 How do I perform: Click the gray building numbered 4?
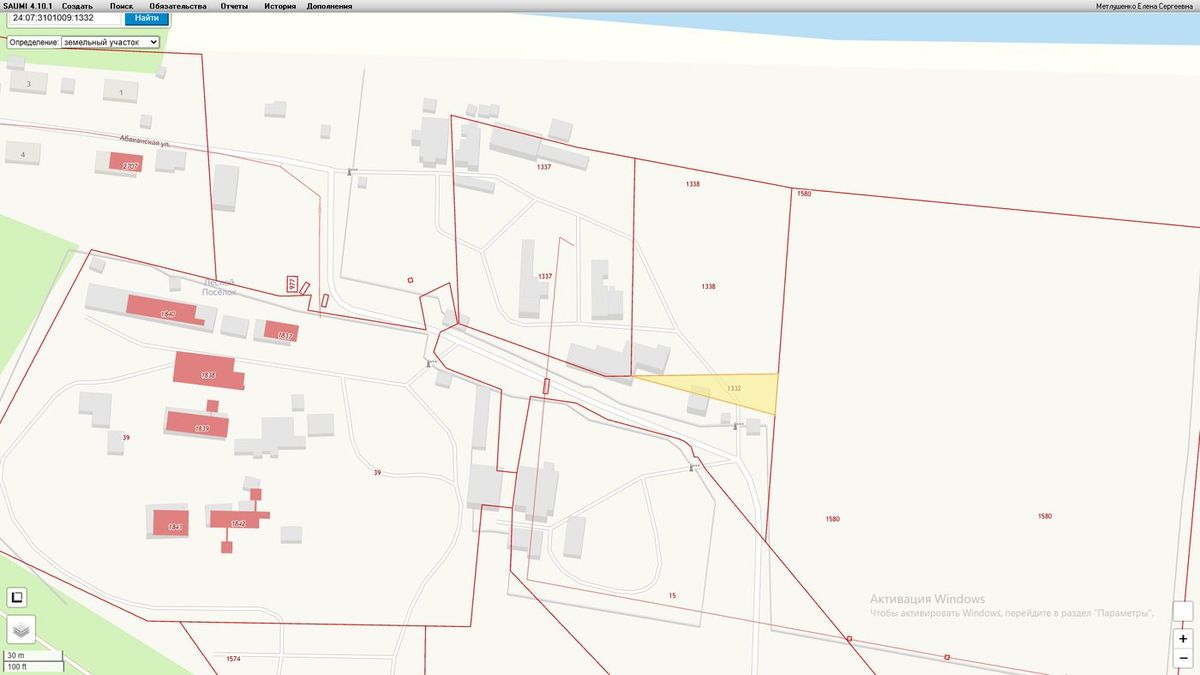click(x=22, y=154)
